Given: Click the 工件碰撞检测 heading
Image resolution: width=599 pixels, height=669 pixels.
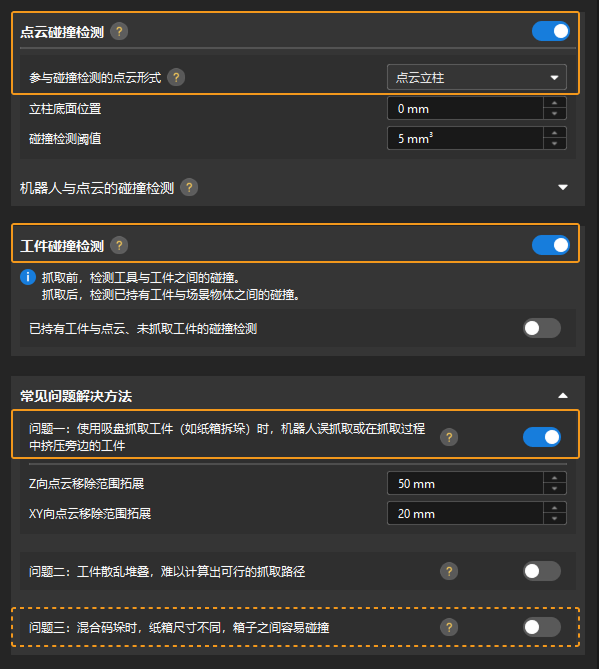Looking at the screenshot, I should (62, 246).
